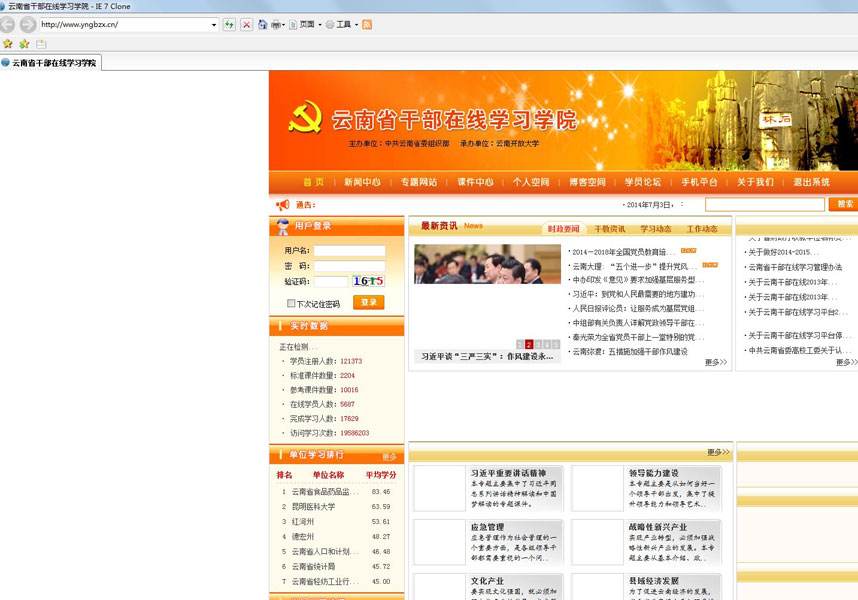Expand the 工具 menu dropdown arrow
This screenshot has width=858, height=600.
click(356, 25)
